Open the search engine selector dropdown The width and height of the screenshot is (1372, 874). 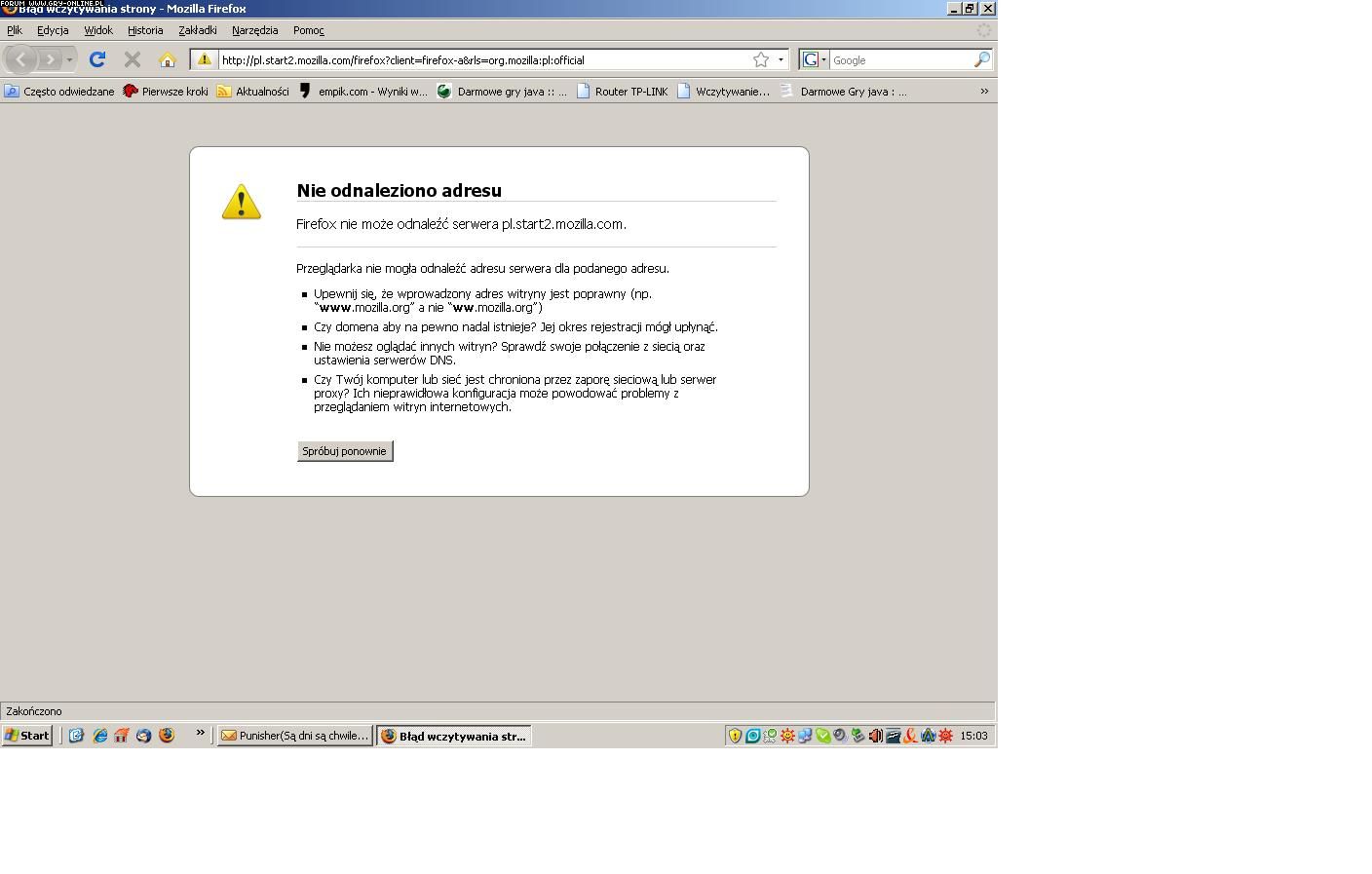pyautogui.click(x=814, y=60)
